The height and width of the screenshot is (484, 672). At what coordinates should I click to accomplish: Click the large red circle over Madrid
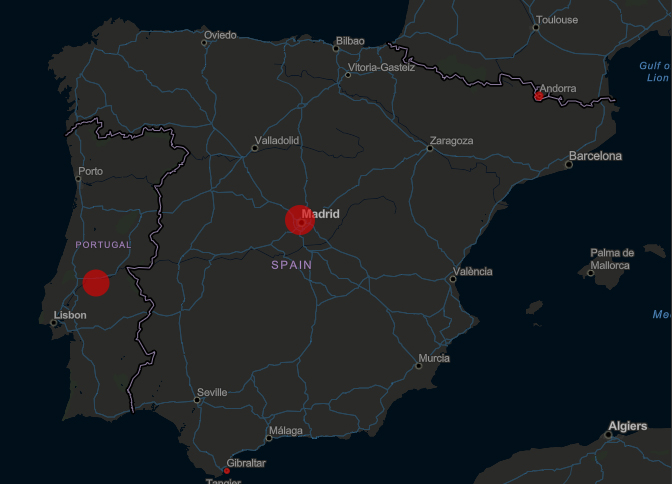[300, 220]
